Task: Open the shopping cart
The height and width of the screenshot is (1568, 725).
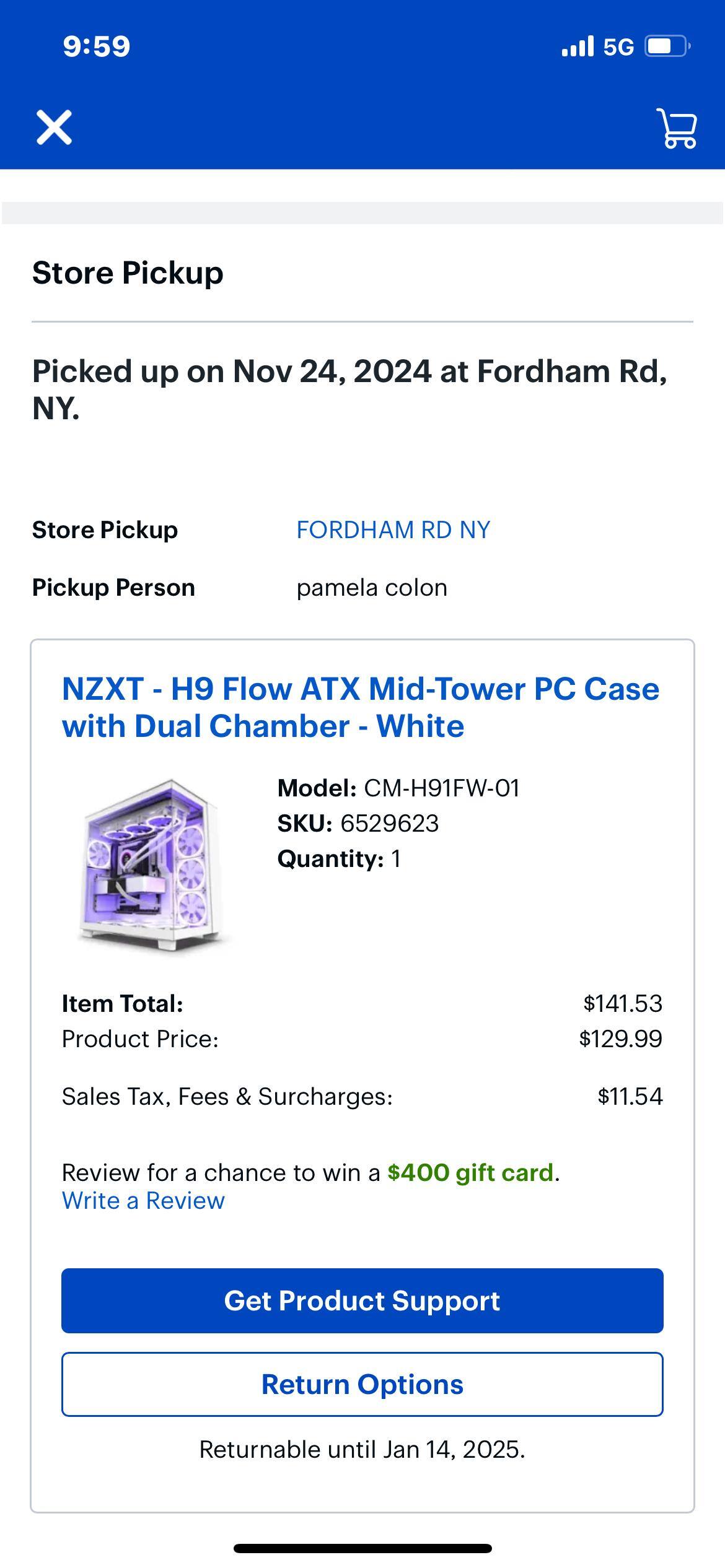Action: pos(677,128)
